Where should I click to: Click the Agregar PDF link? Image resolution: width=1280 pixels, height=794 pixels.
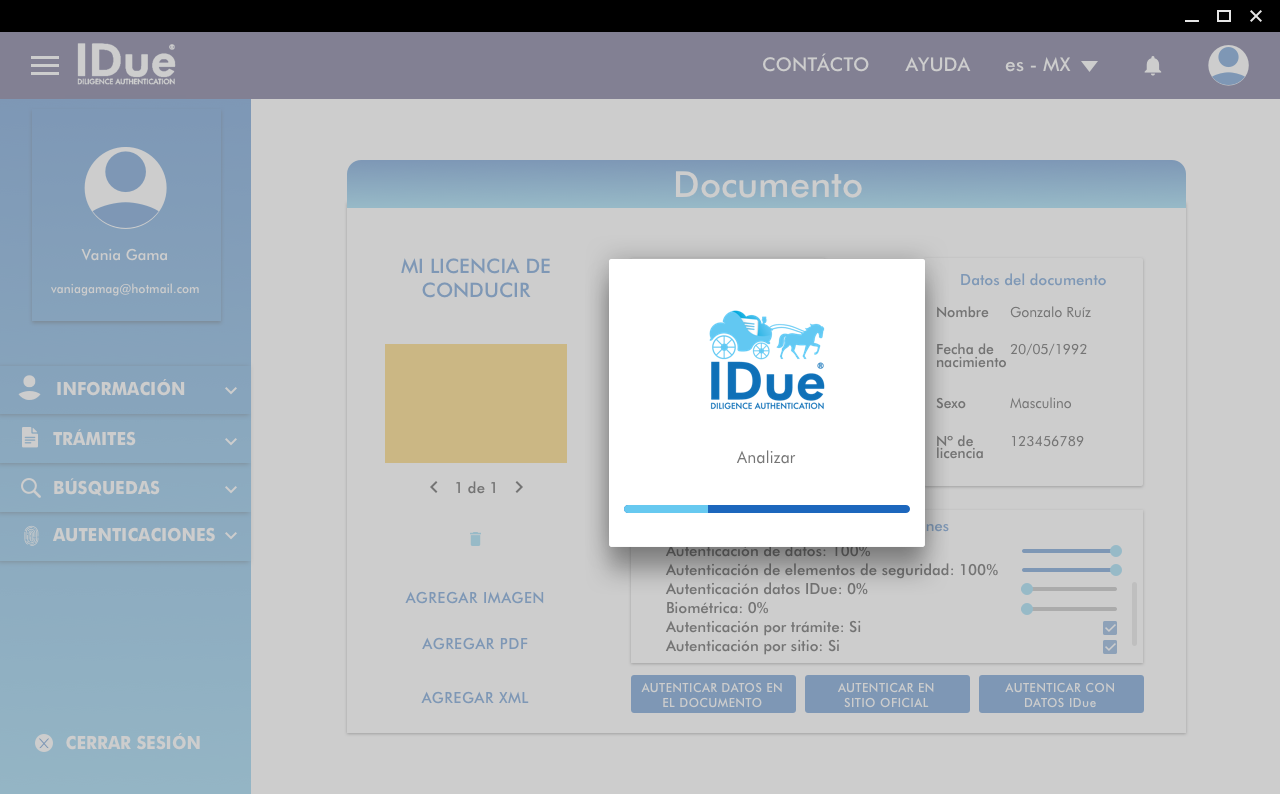click(475, 644)
